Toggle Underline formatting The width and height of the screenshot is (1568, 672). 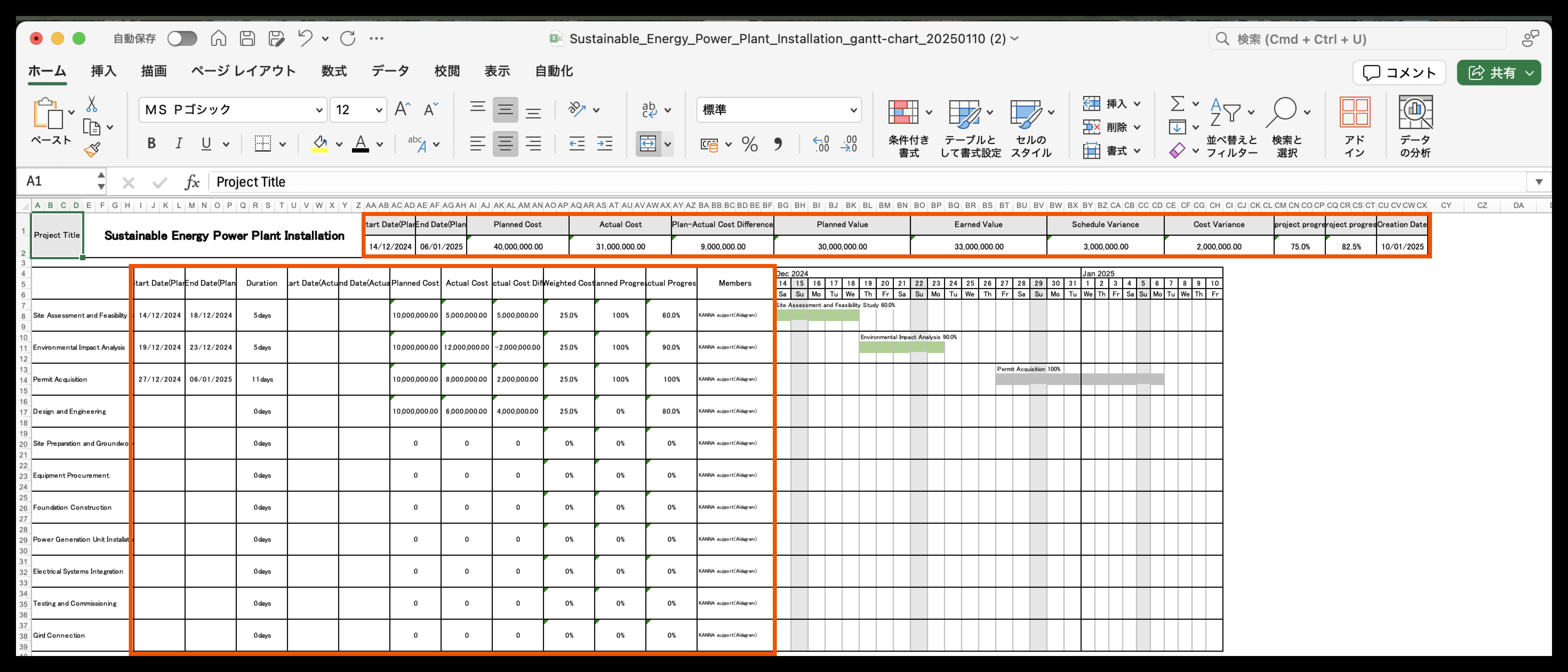[206, 144]
